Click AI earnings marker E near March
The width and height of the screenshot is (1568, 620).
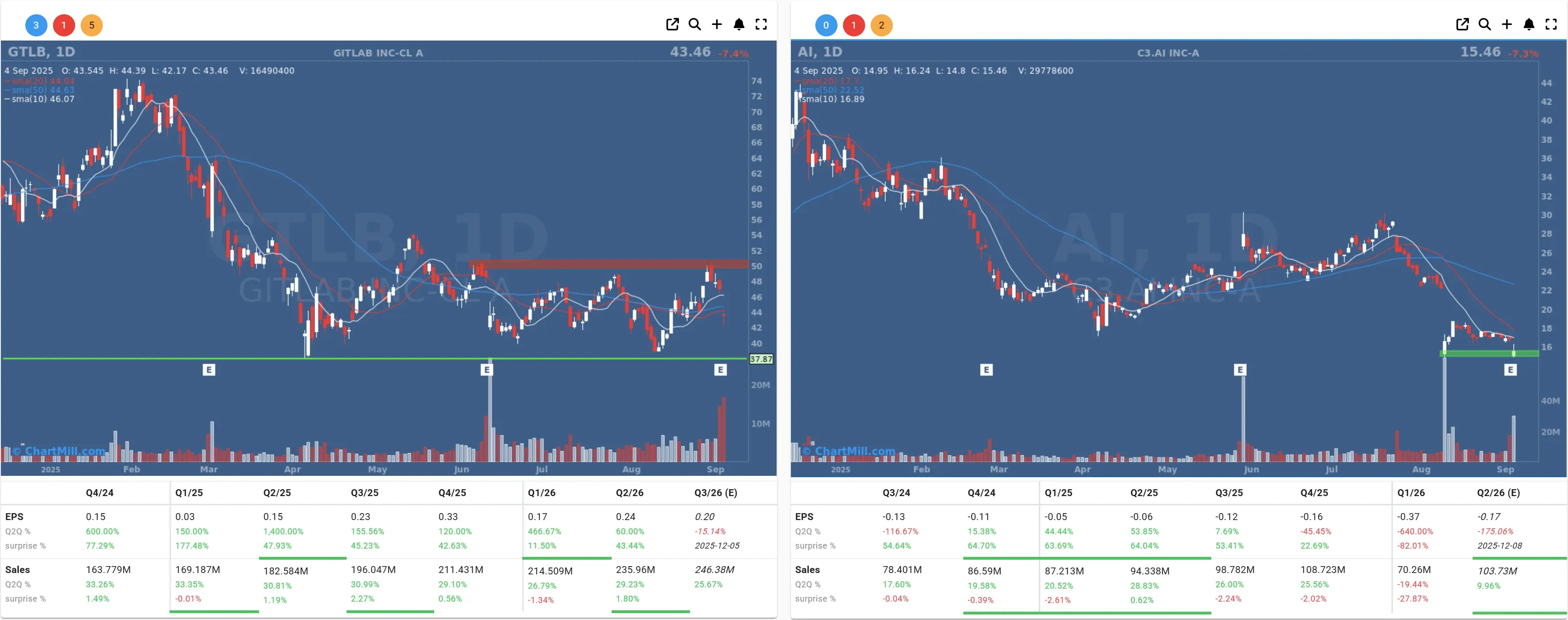point(987,369)
